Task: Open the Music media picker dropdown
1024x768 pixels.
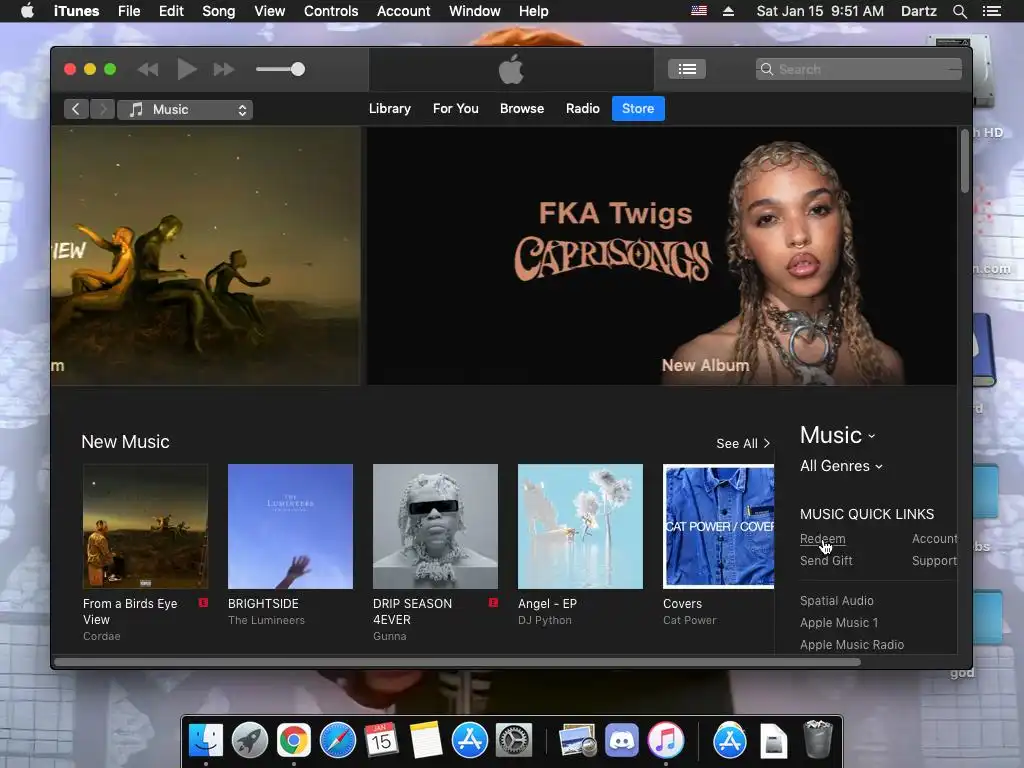Action: coord(185,110)
